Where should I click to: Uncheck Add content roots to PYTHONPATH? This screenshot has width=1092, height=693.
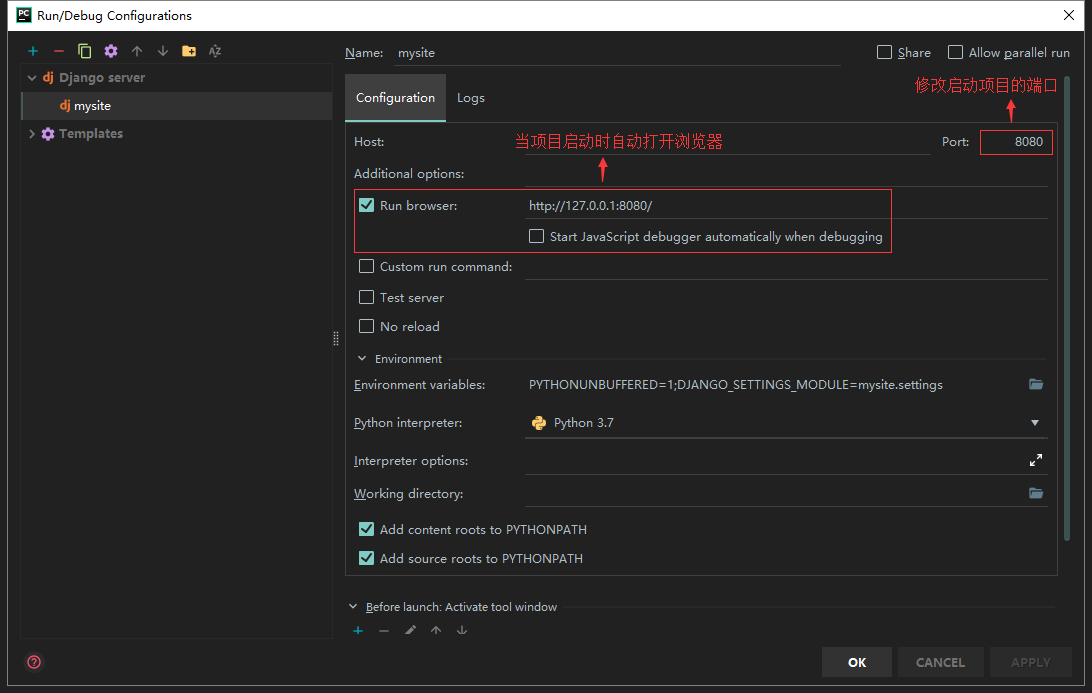pyautogui.click(x=366, y=529)
